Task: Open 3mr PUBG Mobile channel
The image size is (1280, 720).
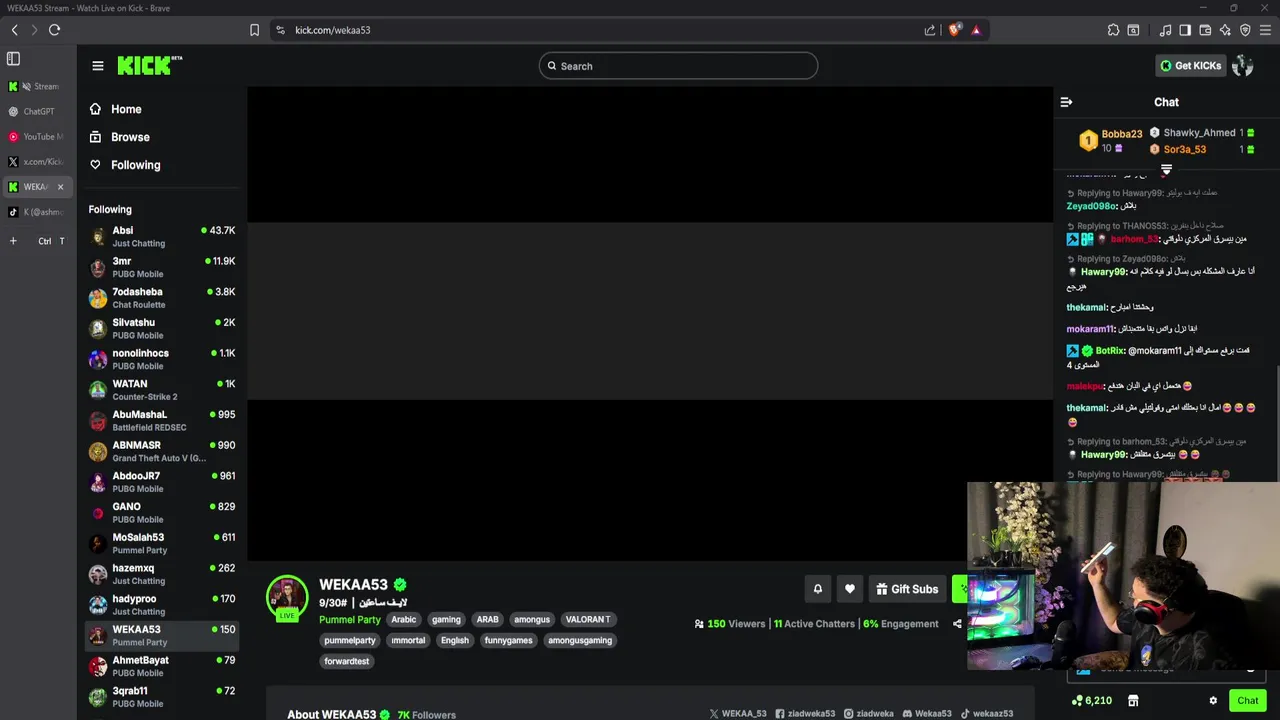Action: pyautogui.click(x=162, y=267)
